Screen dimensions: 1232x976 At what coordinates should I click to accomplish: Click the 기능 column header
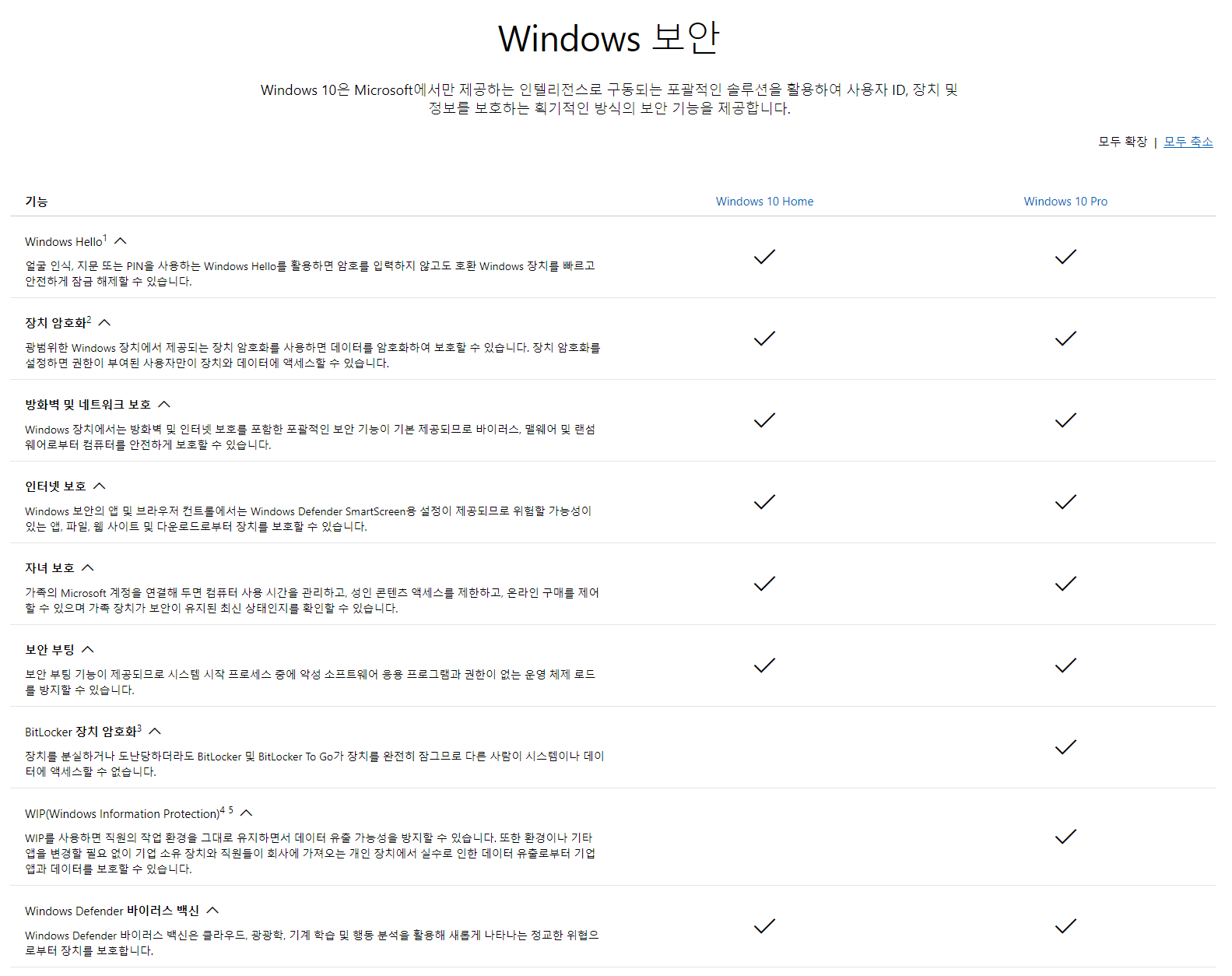[x=37, y=202]
